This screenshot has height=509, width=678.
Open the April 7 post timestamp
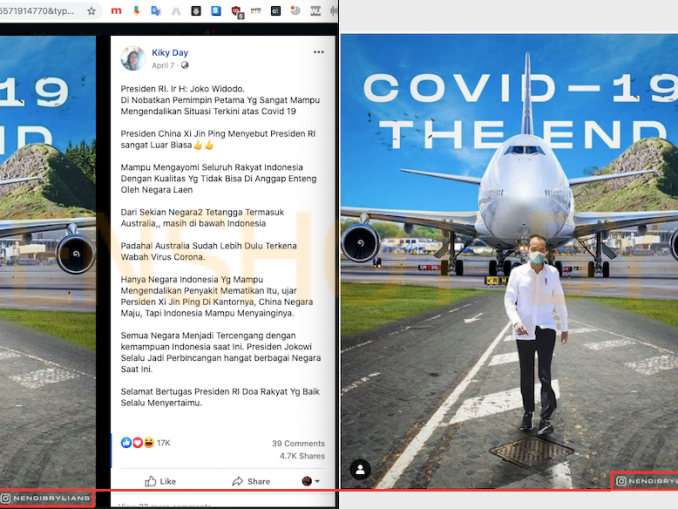click(x=163, y=65)
